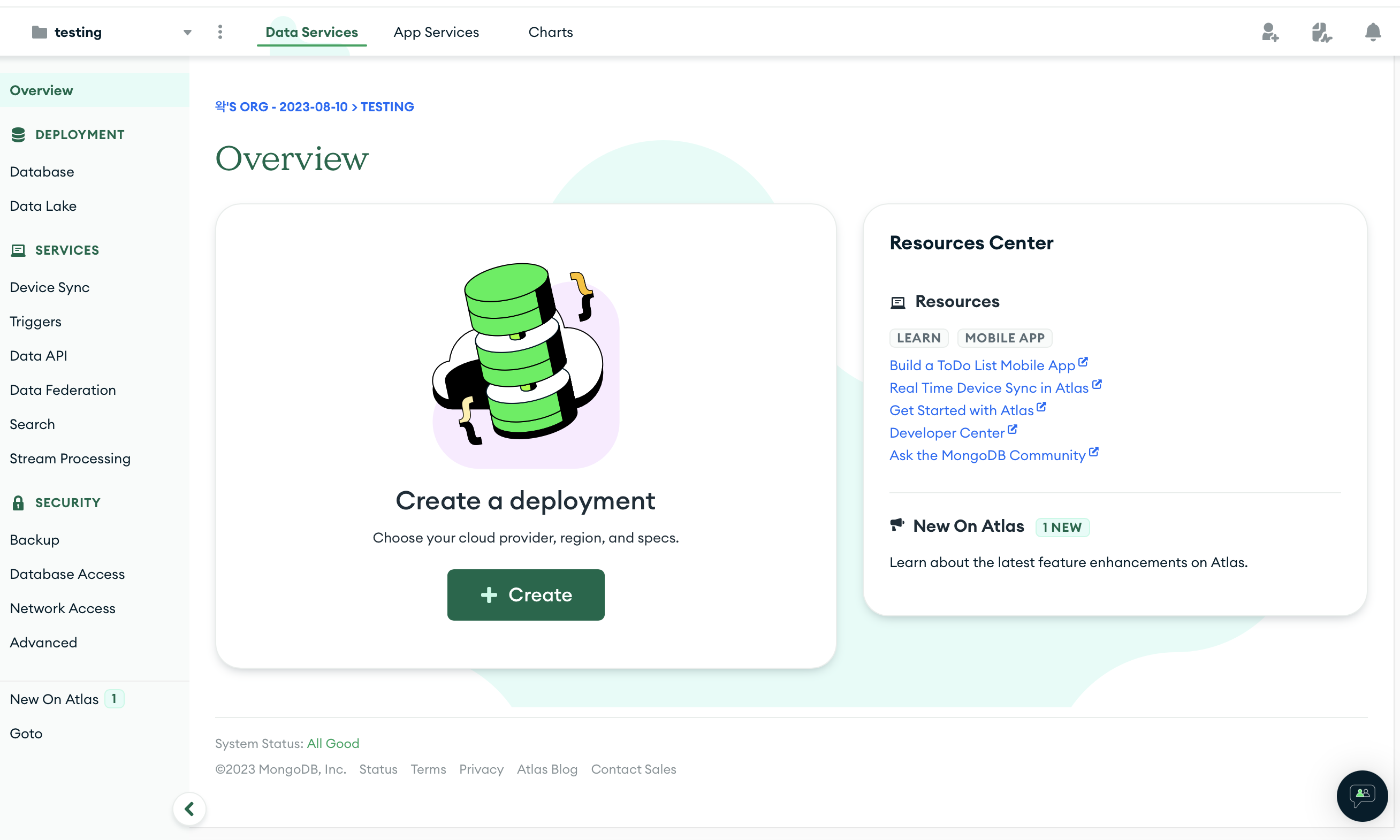This screenshot has width=1400, height=840.
Task: Open Triggers in the sidebar
Action: (x=95, y=322)
